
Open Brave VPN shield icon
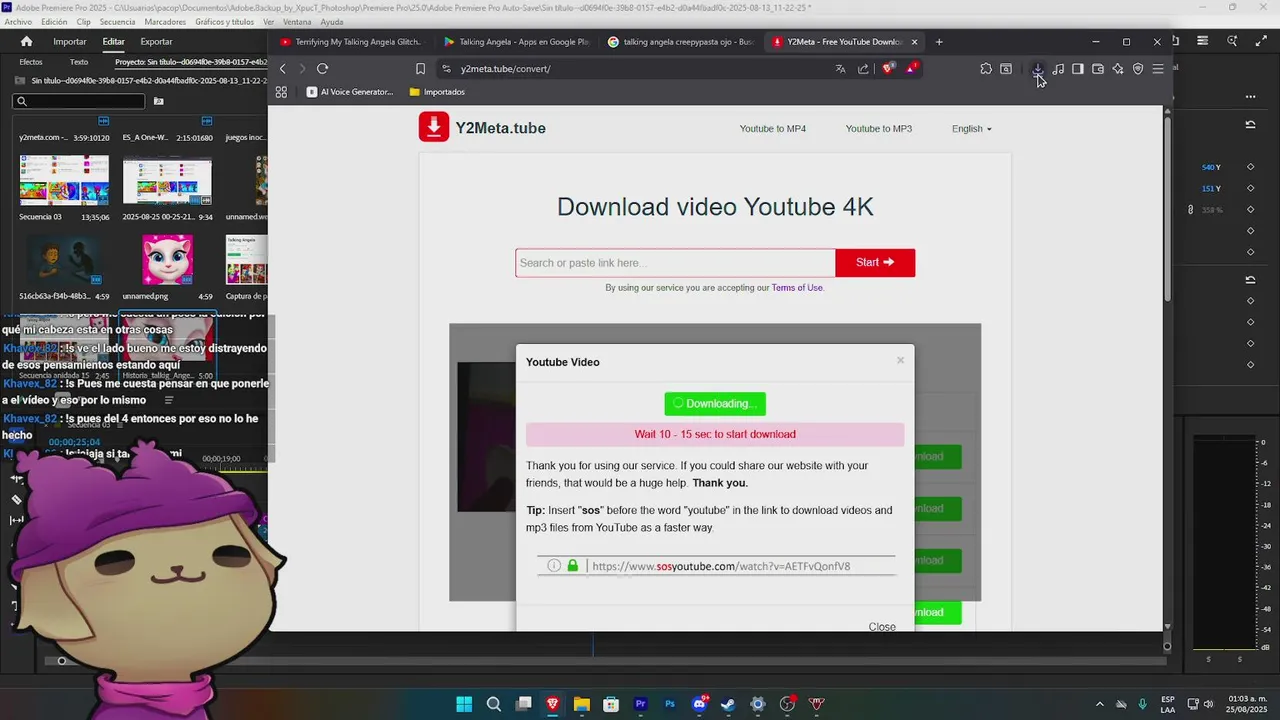[x=1138, y=69]
